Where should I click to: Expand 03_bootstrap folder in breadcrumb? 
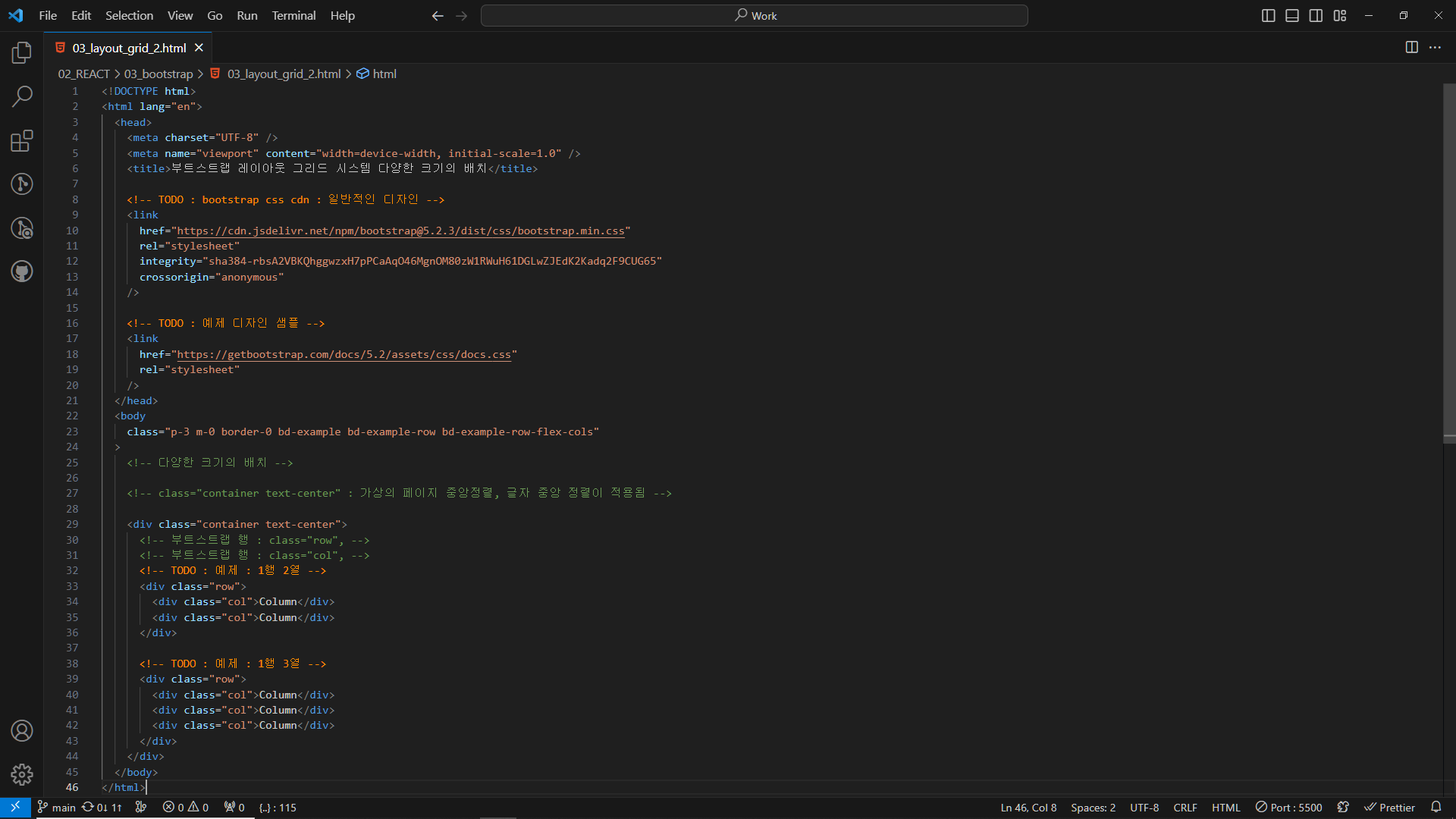click(158, 74)
